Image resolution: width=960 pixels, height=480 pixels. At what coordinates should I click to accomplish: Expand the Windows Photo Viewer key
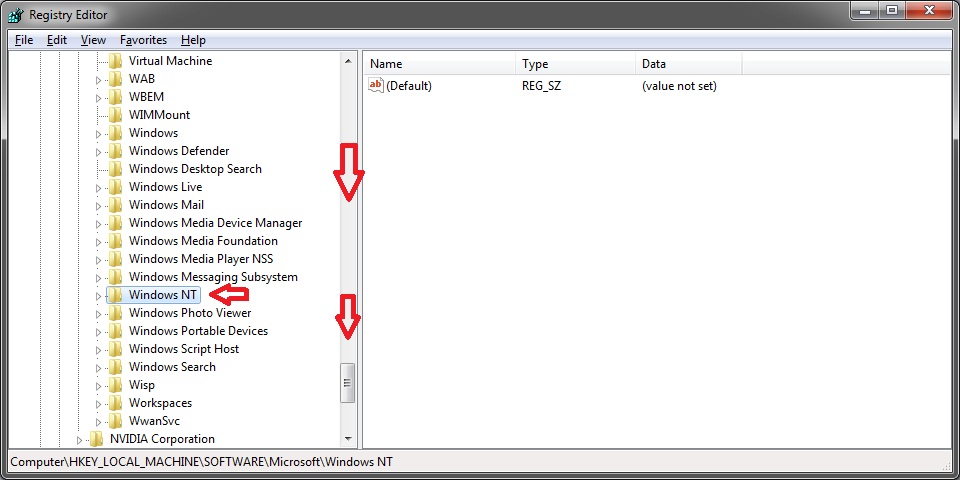click(98, 313)
